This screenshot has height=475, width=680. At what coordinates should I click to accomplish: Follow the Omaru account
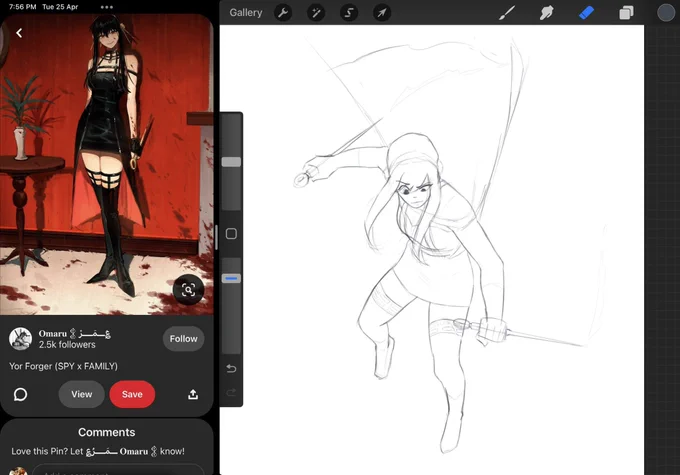click(183, 339)
